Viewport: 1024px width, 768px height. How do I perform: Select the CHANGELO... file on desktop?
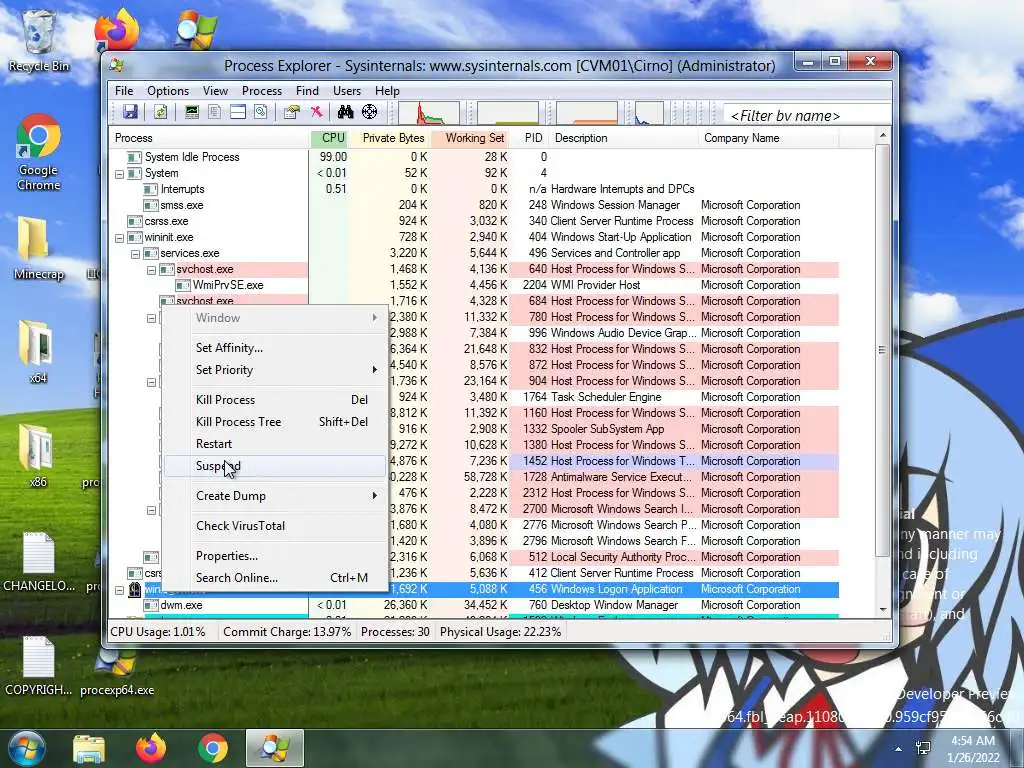[x=39, y=562]
